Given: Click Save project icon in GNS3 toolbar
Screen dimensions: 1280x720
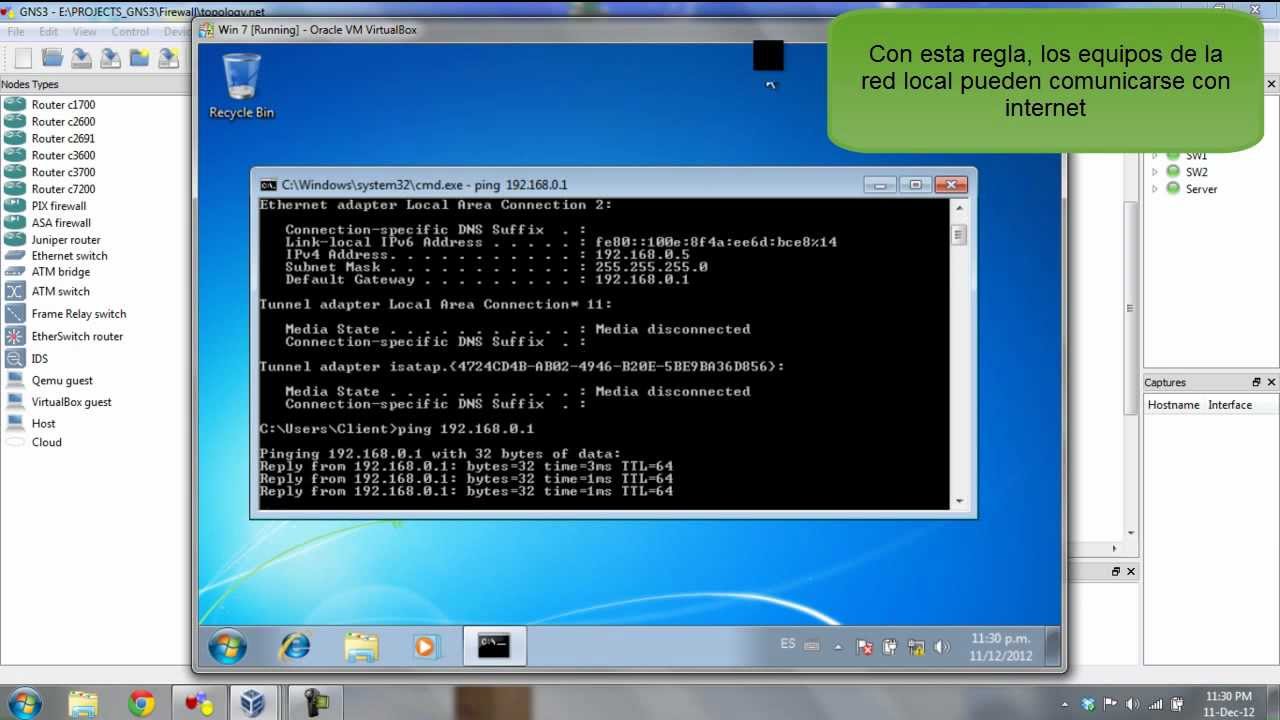Looking at the screenshot, I should 81,58.
